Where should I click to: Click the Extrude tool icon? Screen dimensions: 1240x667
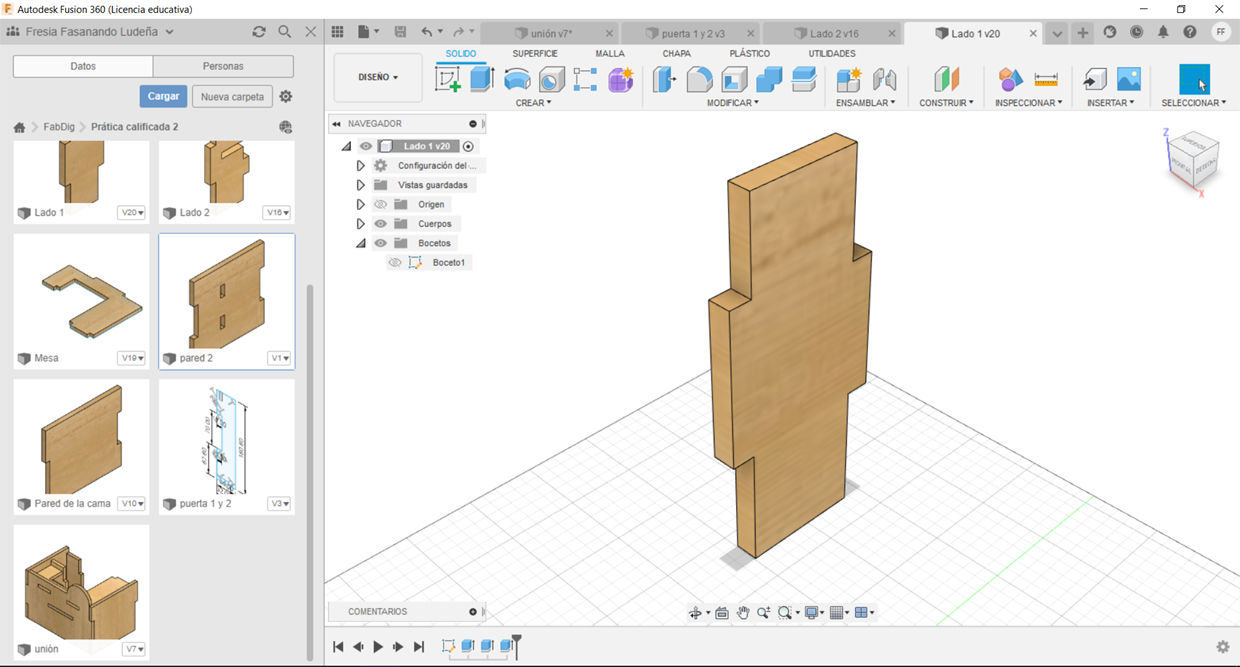point(482,80)
